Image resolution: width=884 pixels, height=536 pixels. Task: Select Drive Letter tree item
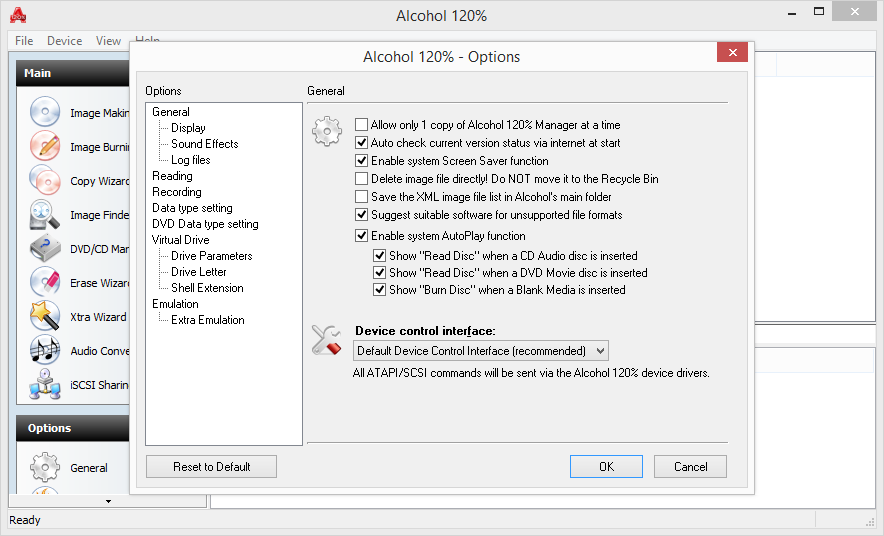198,272
